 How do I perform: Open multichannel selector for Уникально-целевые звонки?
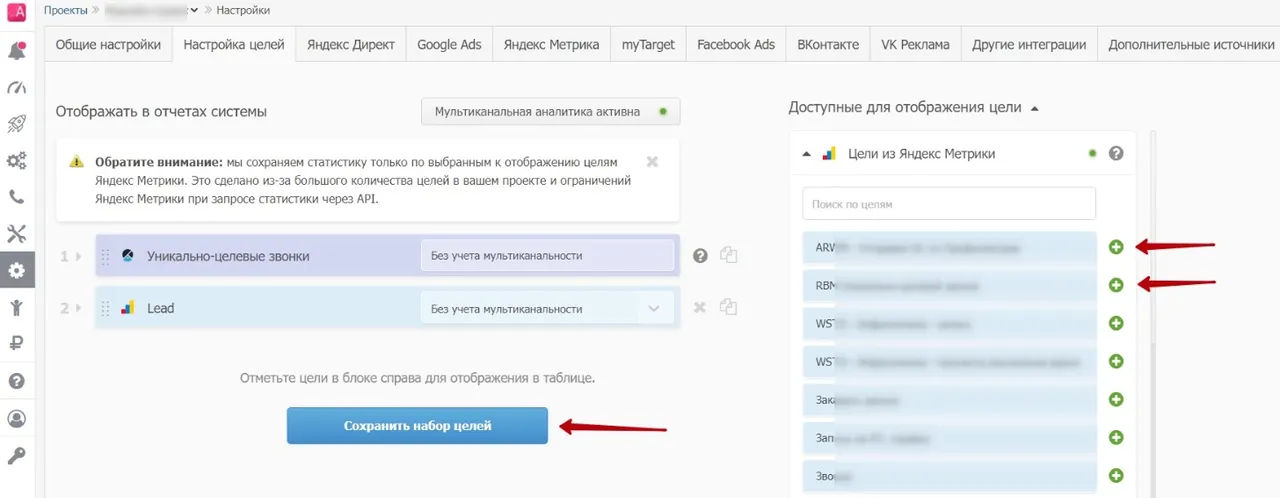pyautogui.click(x=547, y=255)
